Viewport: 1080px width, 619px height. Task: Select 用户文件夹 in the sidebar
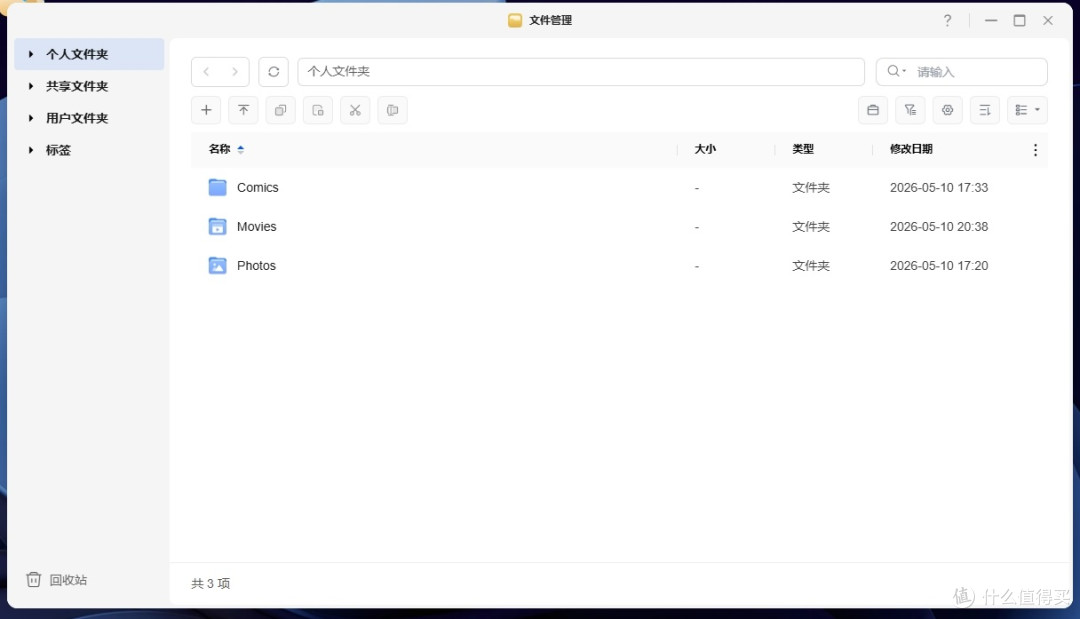pyautogui.click(x=77, y=118)
